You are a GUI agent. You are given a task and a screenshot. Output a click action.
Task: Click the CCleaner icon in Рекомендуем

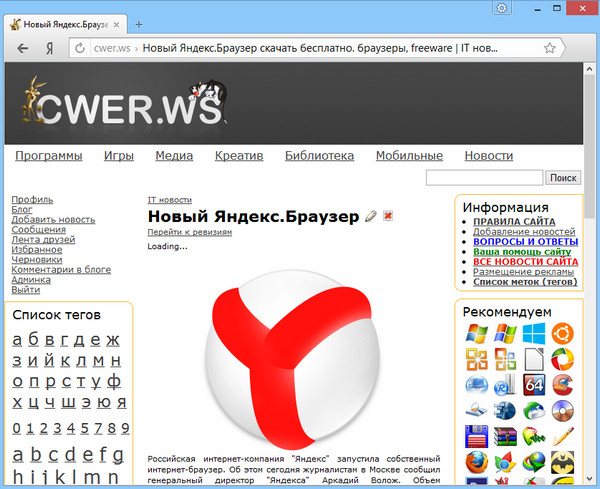click(x=563, y=385)
